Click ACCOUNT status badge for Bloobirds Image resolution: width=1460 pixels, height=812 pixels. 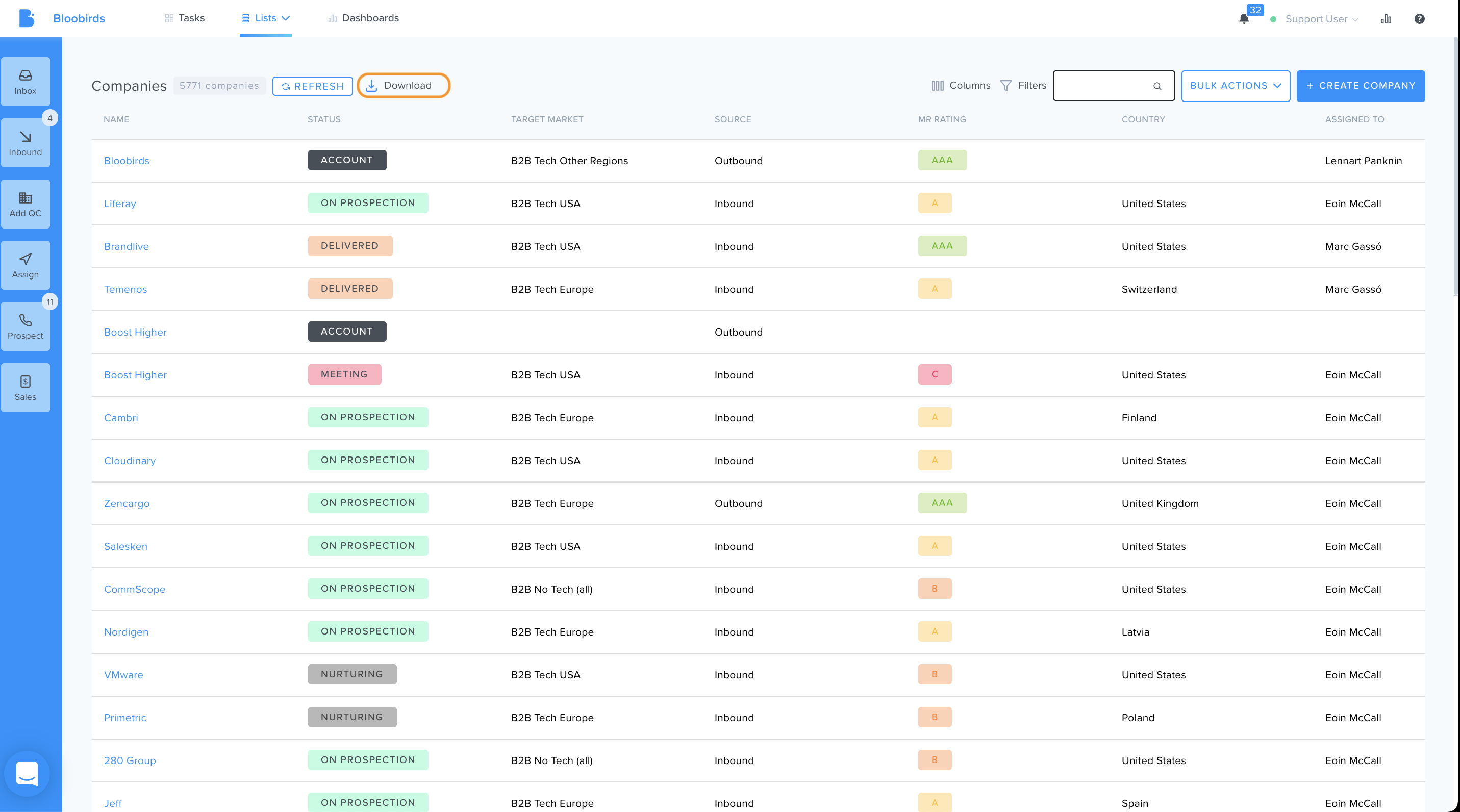point(347,160)
